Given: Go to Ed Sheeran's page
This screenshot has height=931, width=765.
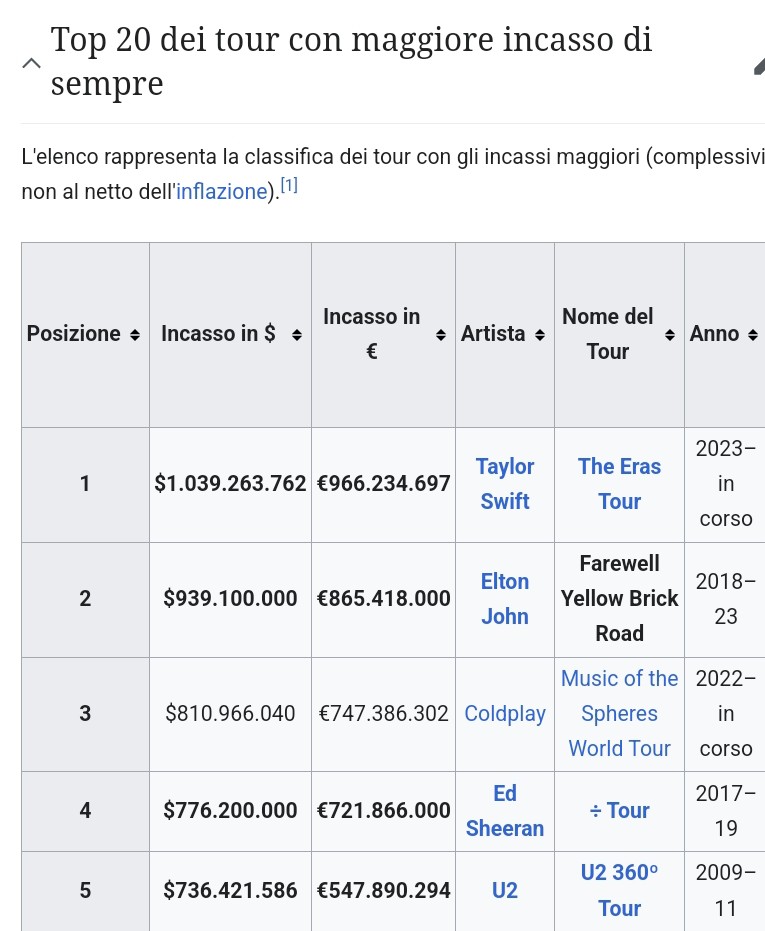Looking at the screenshot, I should [505, 811].
